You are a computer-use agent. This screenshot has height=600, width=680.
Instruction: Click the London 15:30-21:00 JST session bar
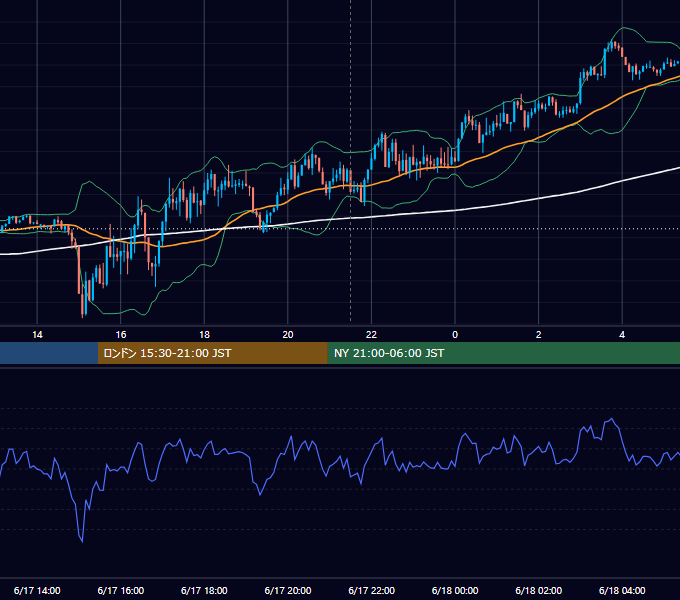212,353
